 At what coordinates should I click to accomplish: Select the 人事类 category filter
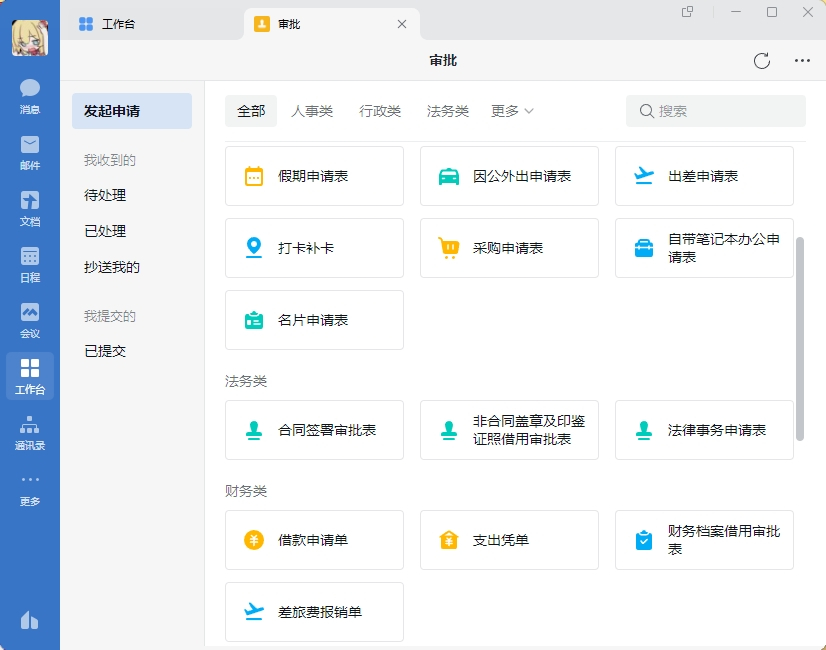312,111
